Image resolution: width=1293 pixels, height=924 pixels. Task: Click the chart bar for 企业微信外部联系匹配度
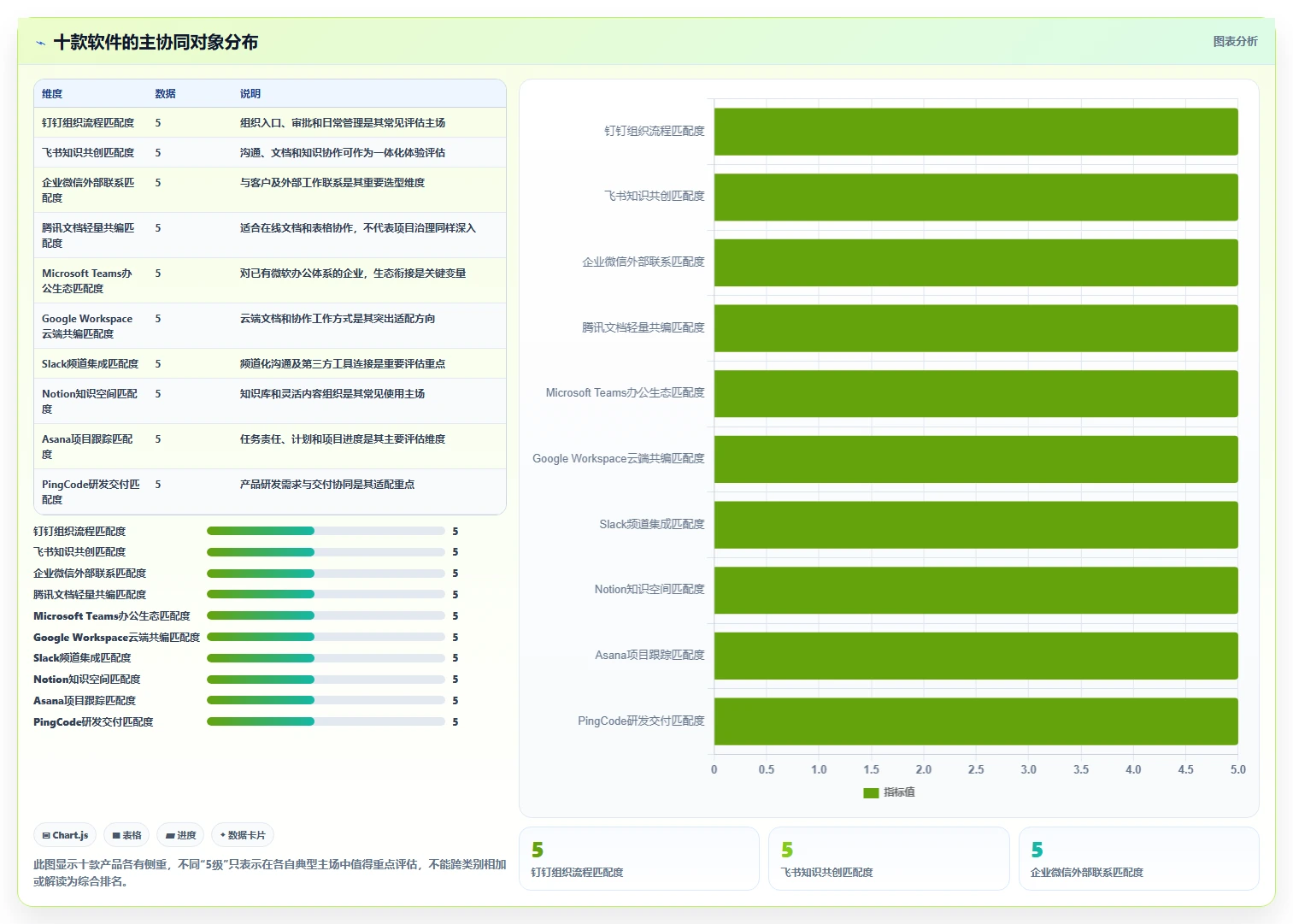pos(976,262)
